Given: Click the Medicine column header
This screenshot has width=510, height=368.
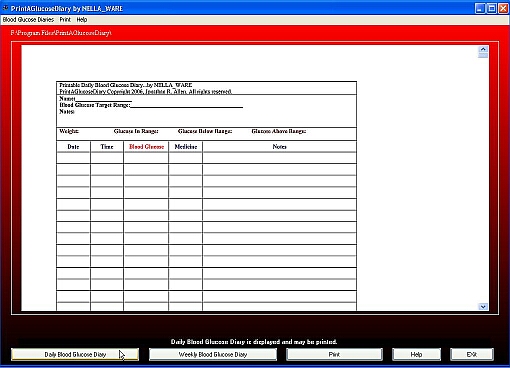Looking at the screenshot, I should coord(186,147).
